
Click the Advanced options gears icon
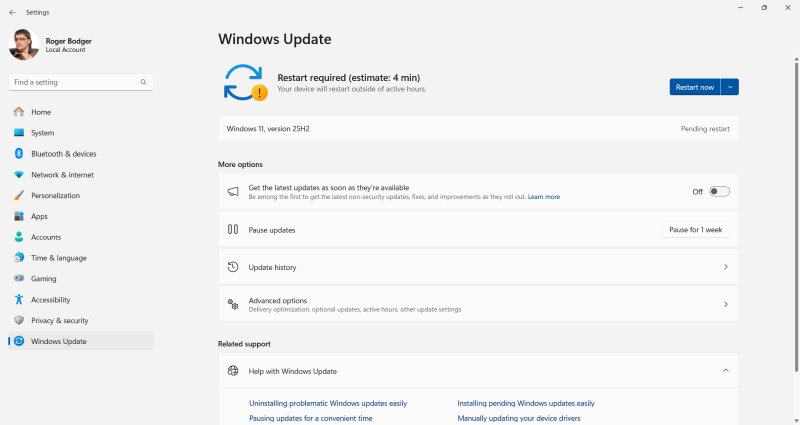(233, 304)
